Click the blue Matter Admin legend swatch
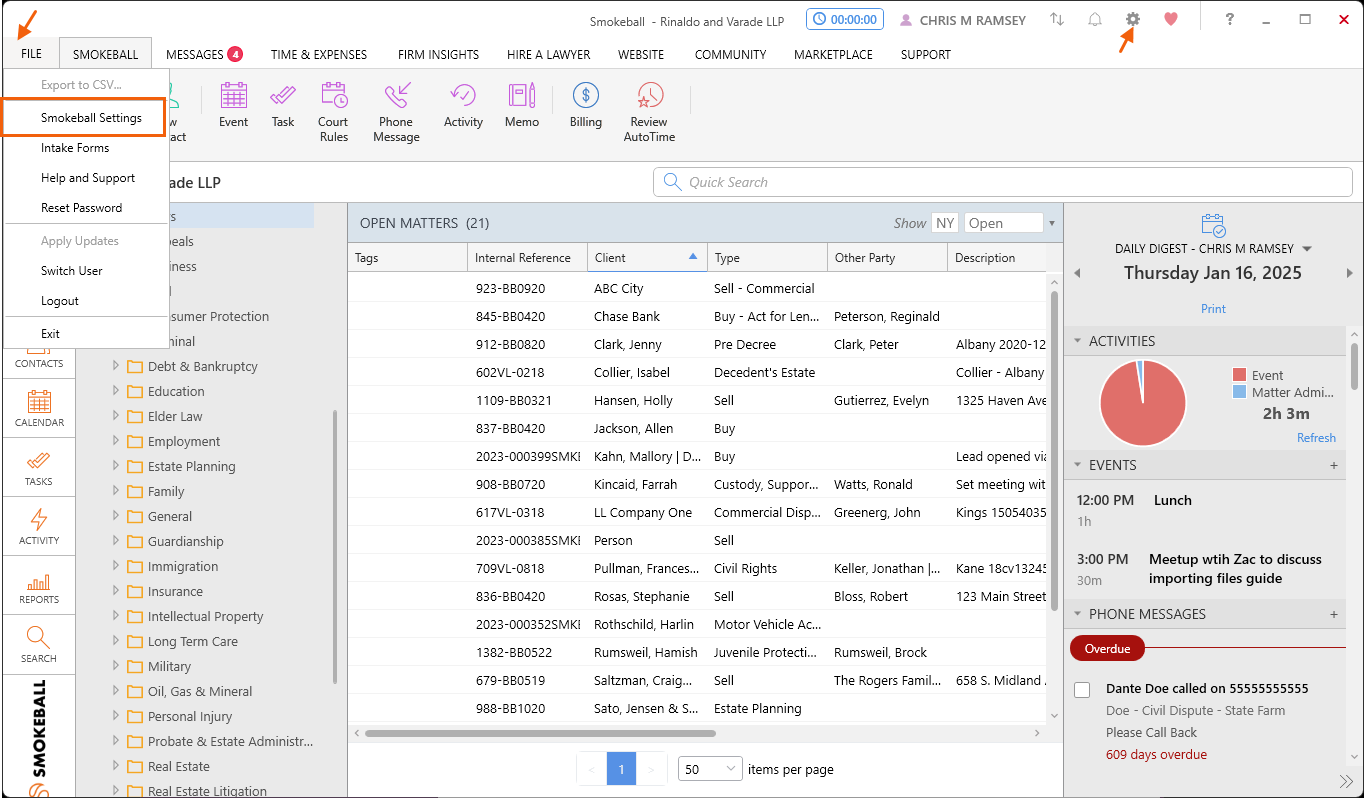1364x798 pixels. point(1239,392)
